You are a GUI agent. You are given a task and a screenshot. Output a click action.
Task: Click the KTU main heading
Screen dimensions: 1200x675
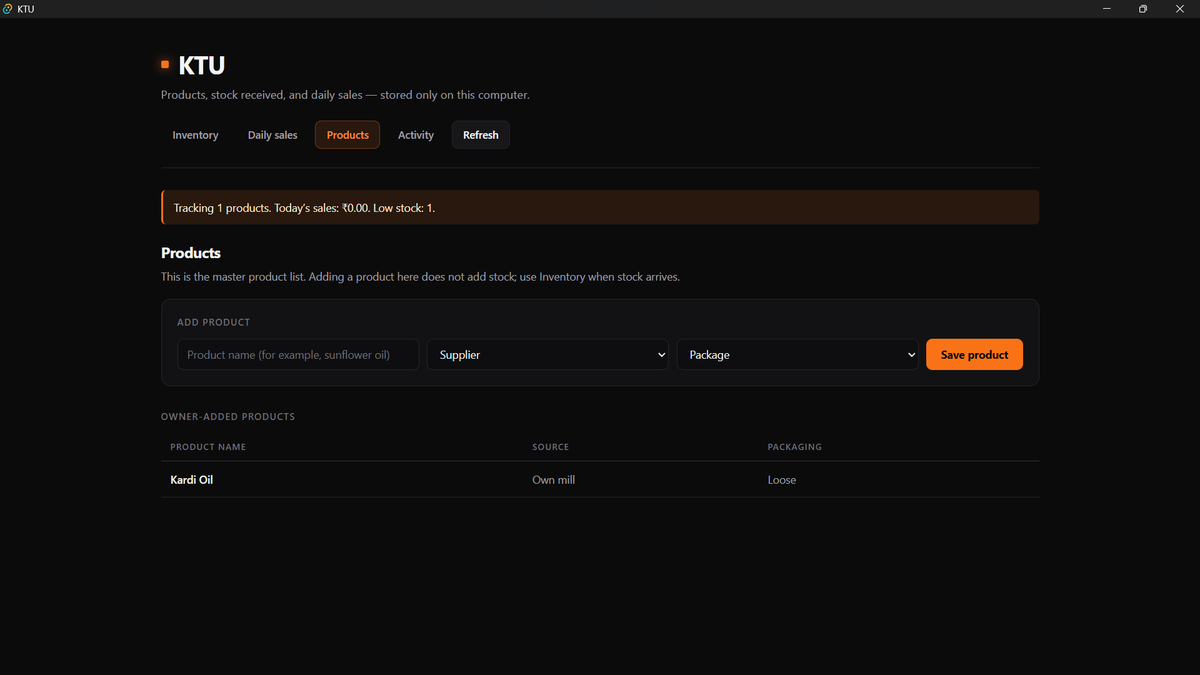pyautogui.click(x=201, y=66)
